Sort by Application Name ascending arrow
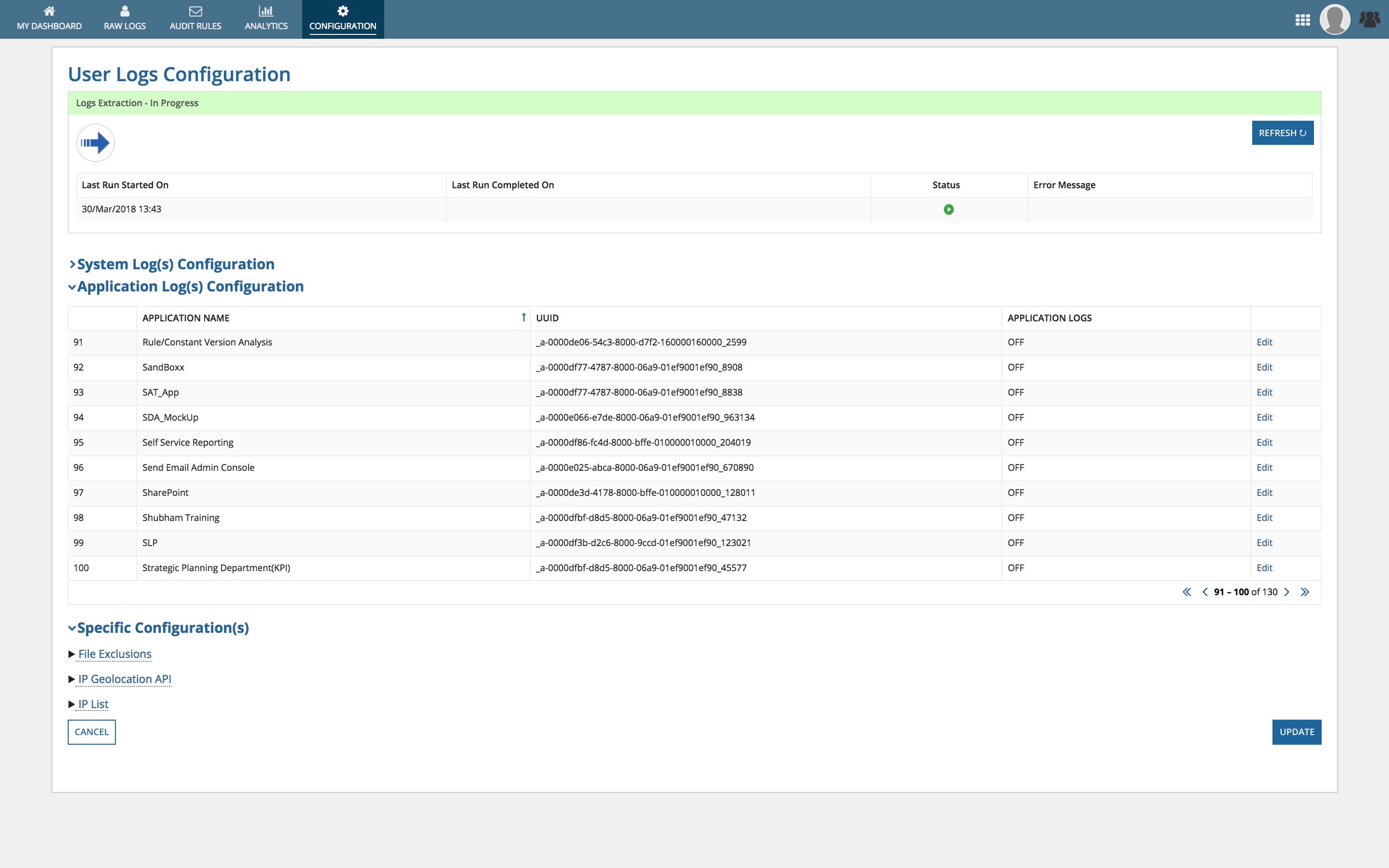 [523, 318]
